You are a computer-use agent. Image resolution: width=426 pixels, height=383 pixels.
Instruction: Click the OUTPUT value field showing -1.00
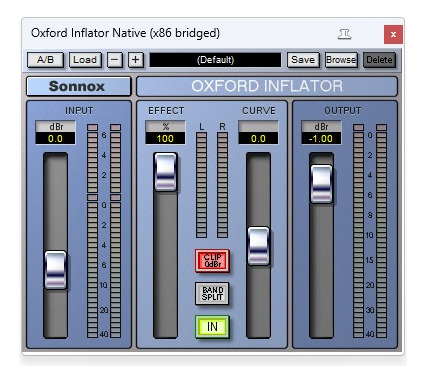[321, 138]
